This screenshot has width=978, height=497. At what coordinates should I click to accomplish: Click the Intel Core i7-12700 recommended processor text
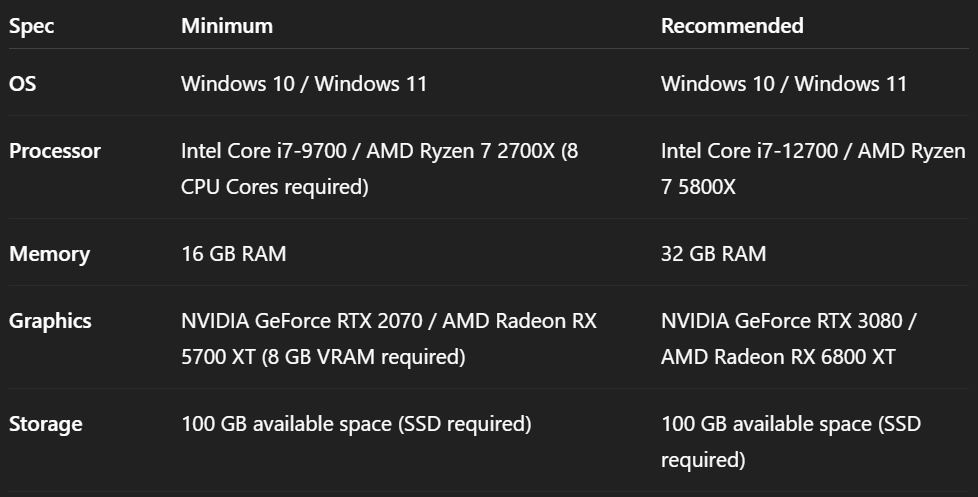click(x=749, y=151)
